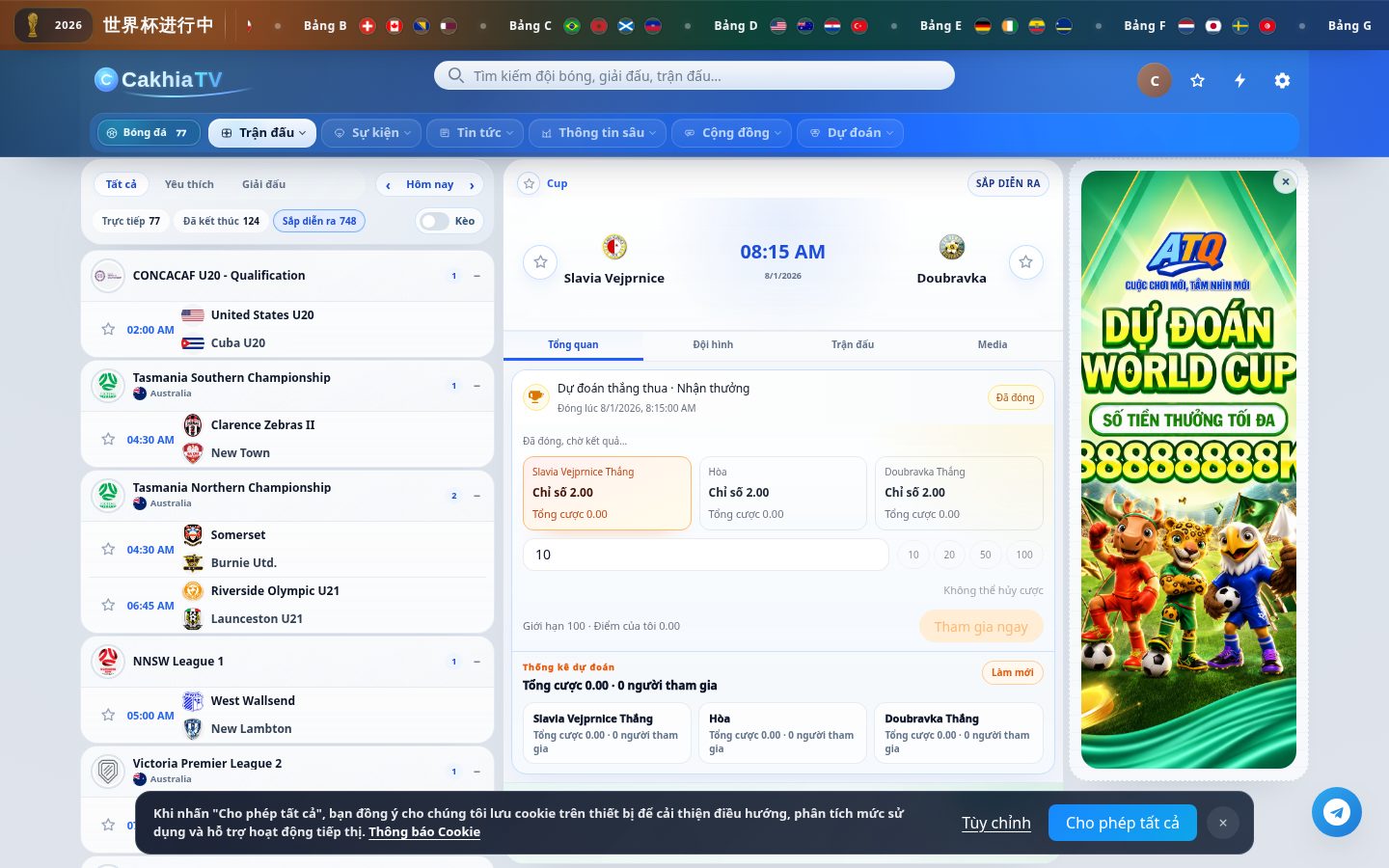Switch to the Đội hình tab
Image resolution: width=1389 pixels, height=868 pixels.
pos(713,344)
